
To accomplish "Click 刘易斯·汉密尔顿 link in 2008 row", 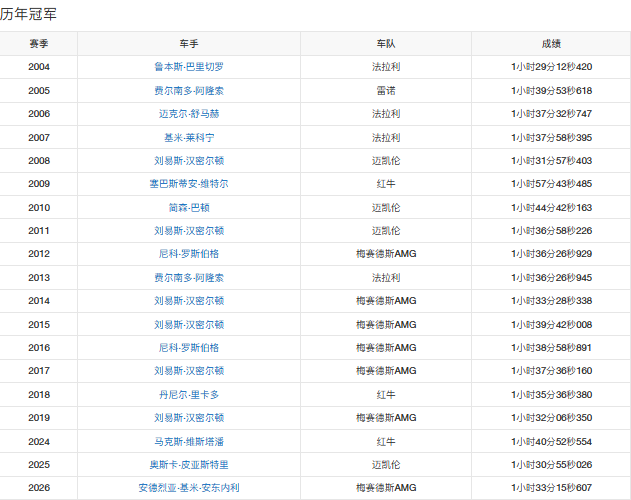I will [x=189, y=161].
